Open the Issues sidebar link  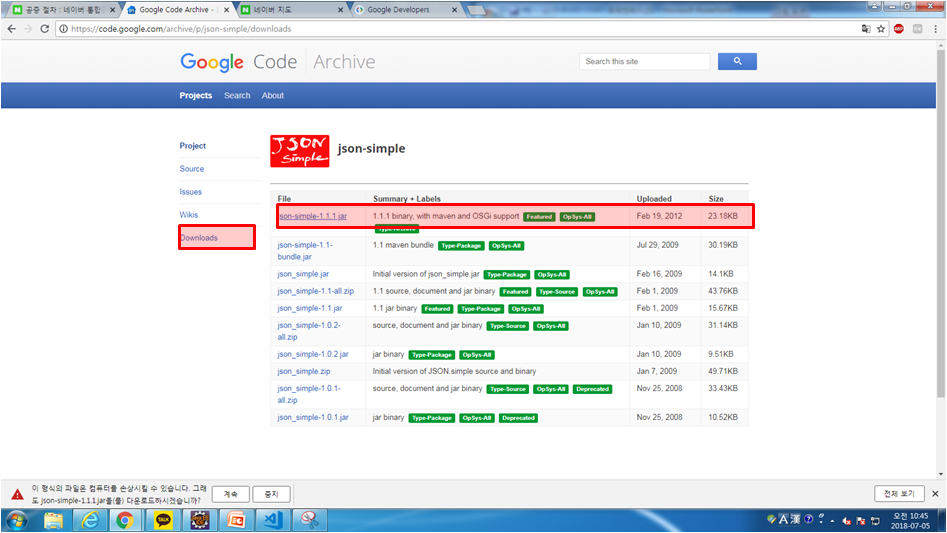pos(190,191)
